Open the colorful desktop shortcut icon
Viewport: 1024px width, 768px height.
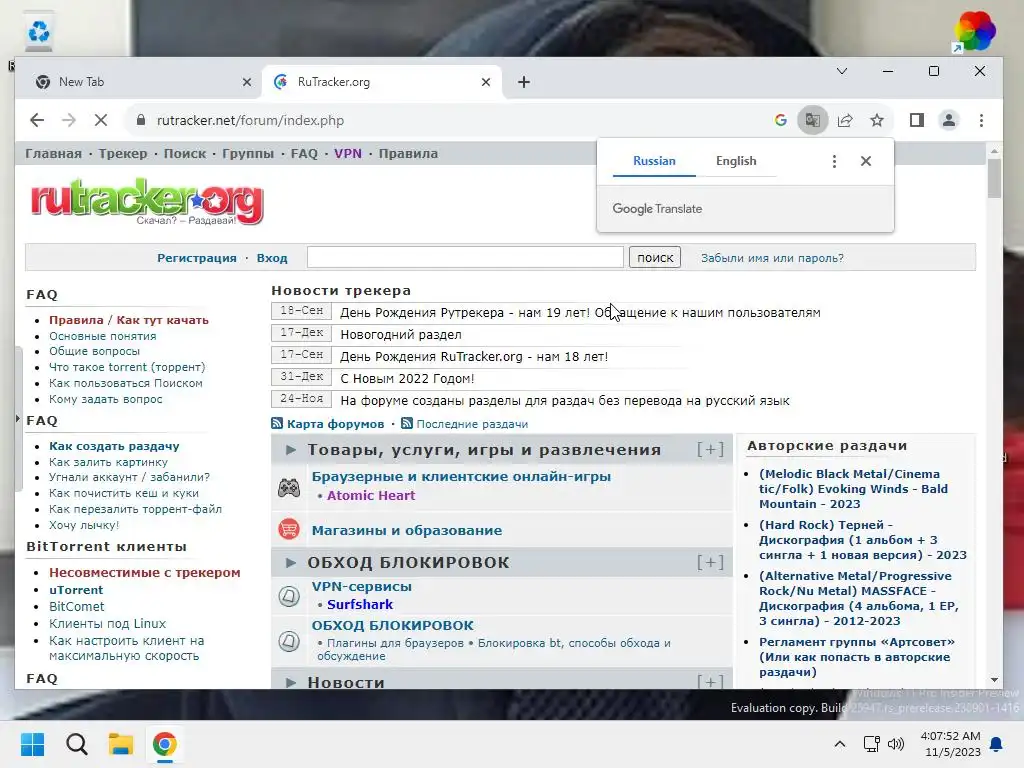tap(974, 31)
